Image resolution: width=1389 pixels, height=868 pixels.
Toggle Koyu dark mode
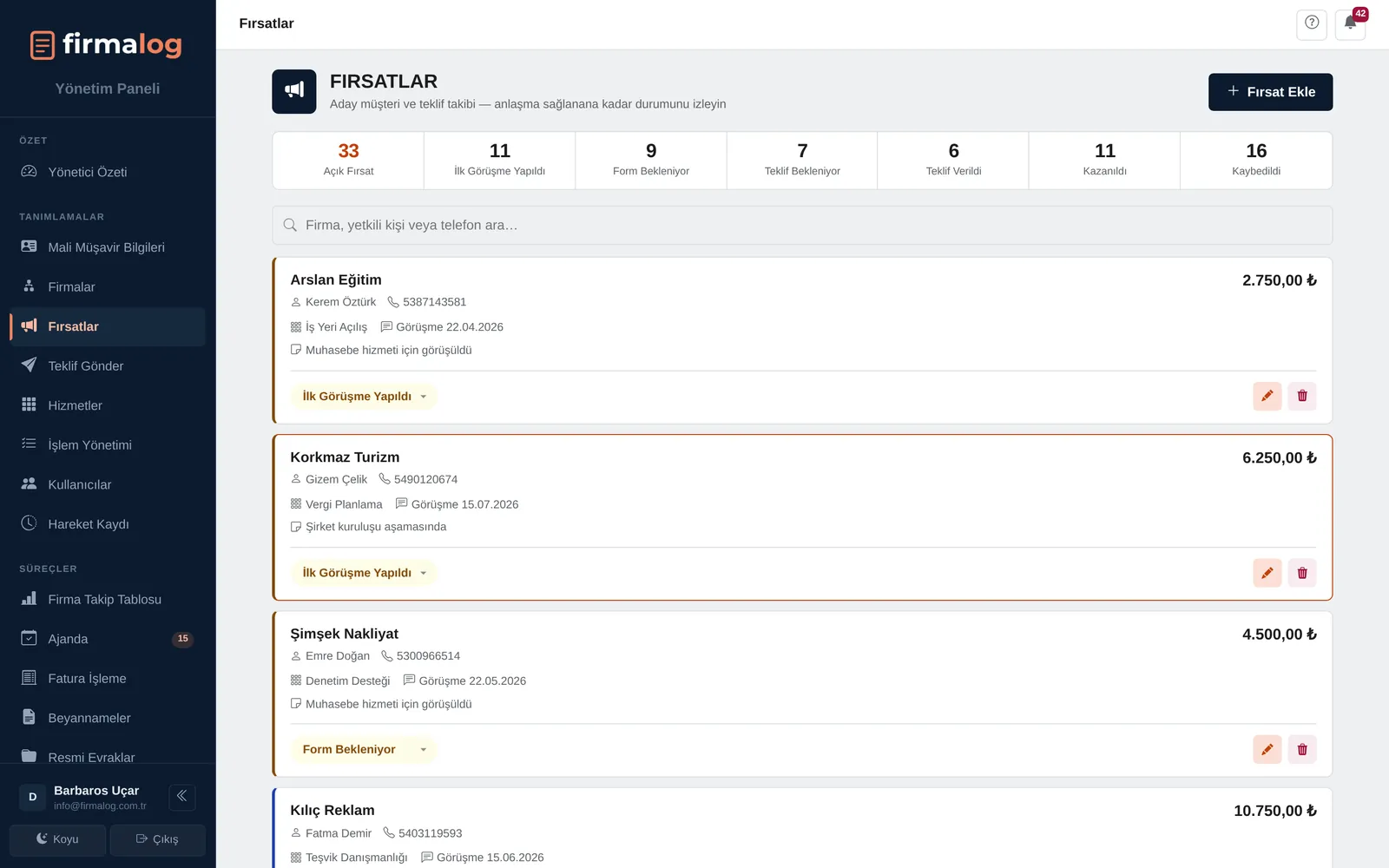click(57, 839)
